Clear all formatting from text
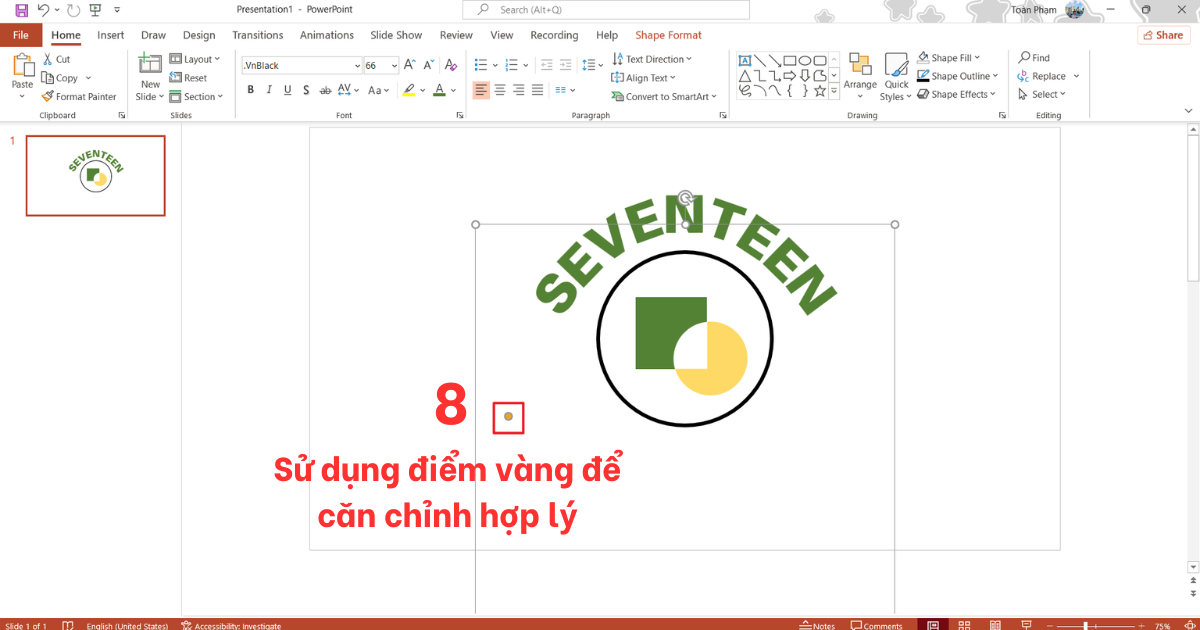The width and height of the screenshot is (1200, 630). (x=452, y=65)
